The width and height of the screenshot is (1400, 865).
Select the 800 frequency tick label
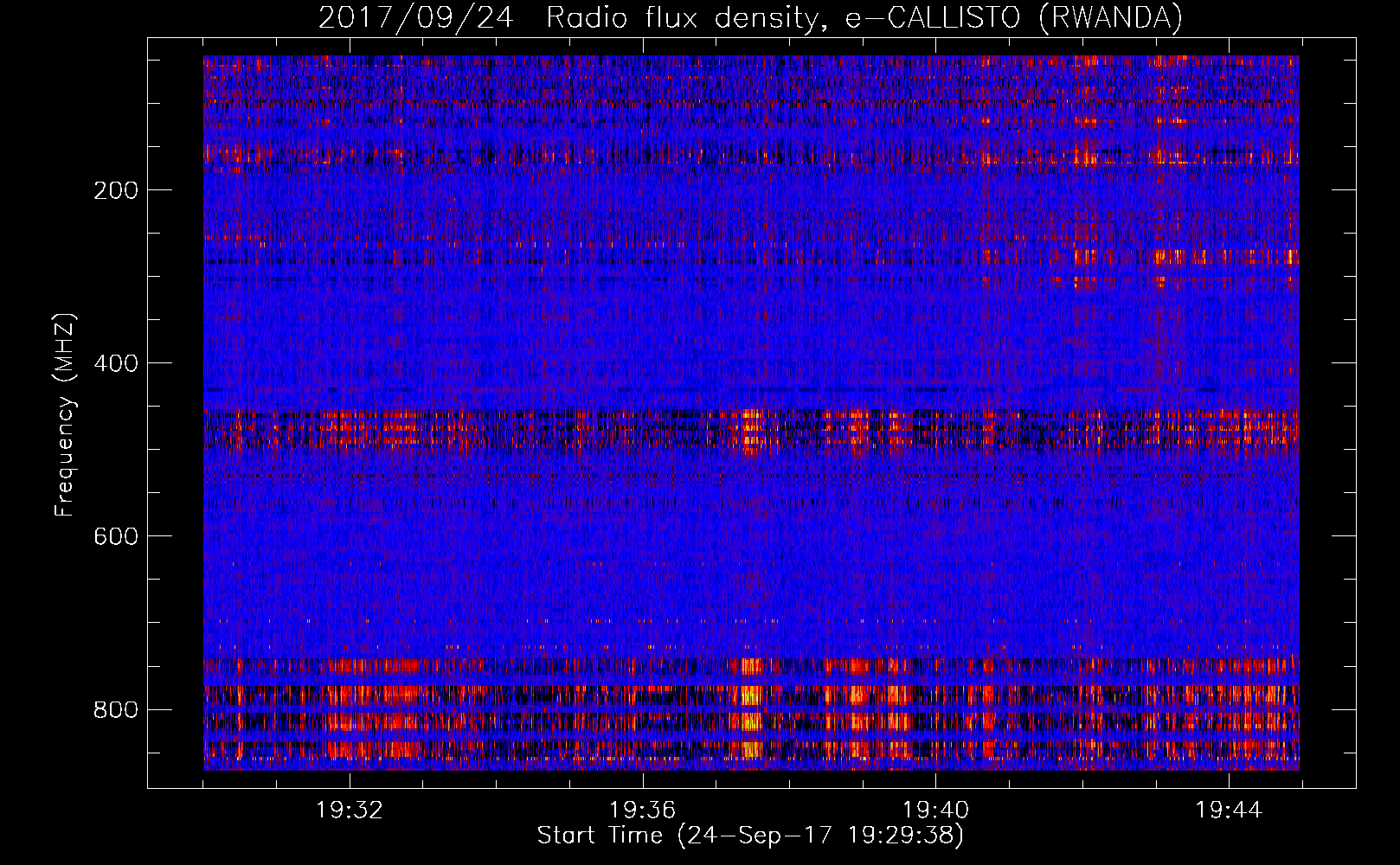coord(115,709)
